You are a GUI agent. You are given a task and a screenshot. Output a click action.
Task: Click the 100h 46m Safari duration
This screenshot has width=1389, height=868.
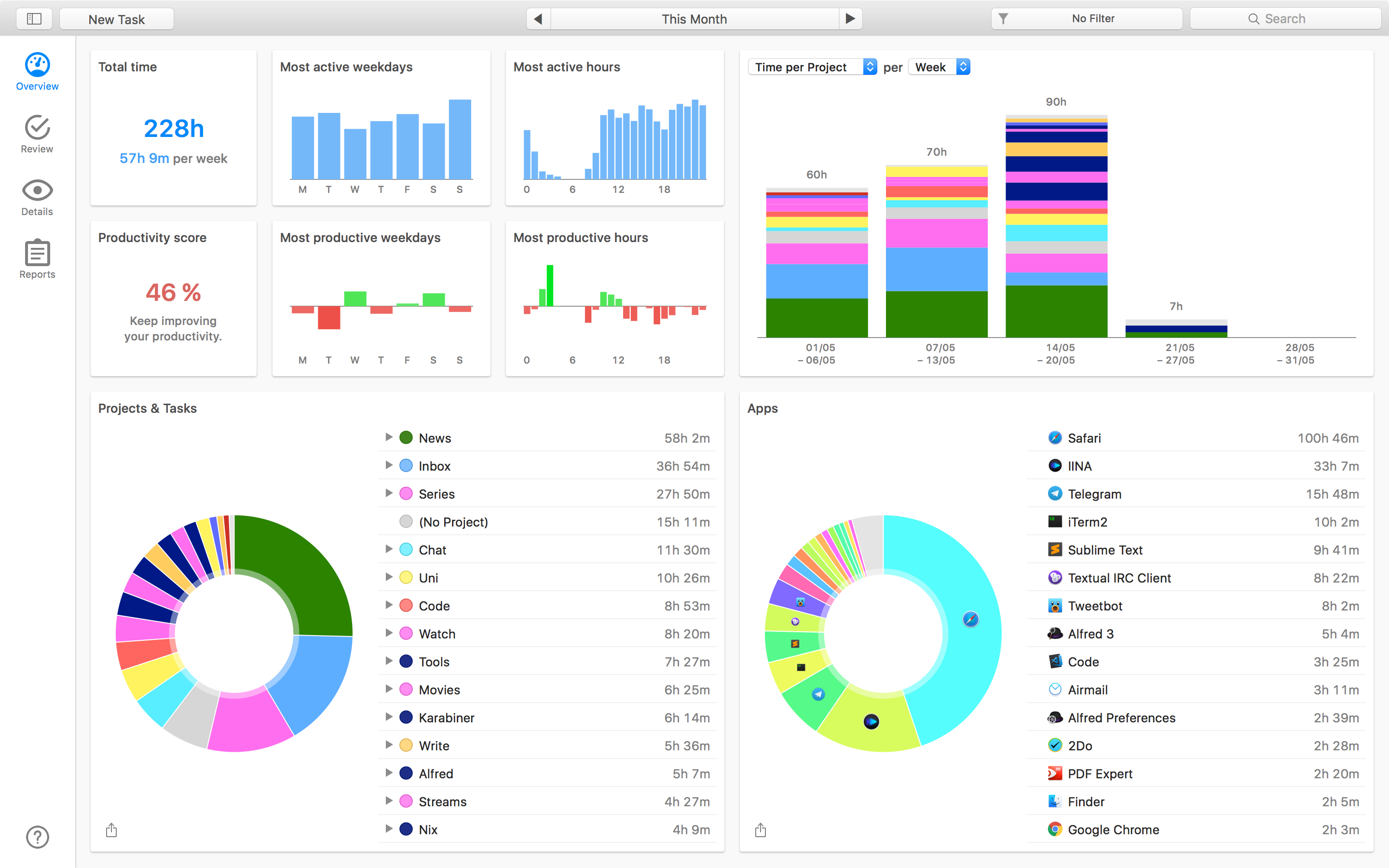[1328, 438]
